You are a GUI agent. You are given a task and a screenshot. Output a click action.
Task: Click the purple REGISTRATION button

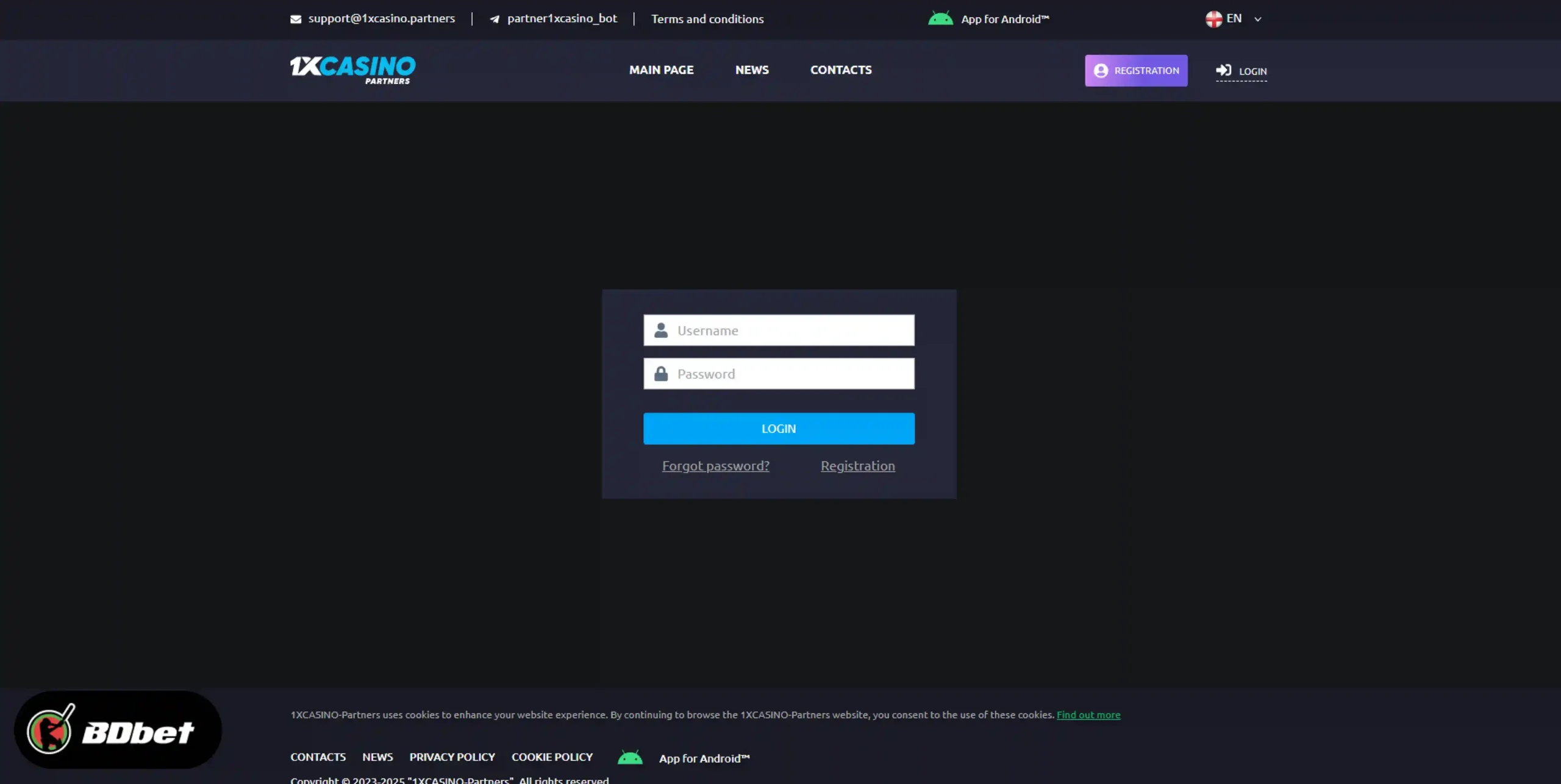[x=1136, y=71]
